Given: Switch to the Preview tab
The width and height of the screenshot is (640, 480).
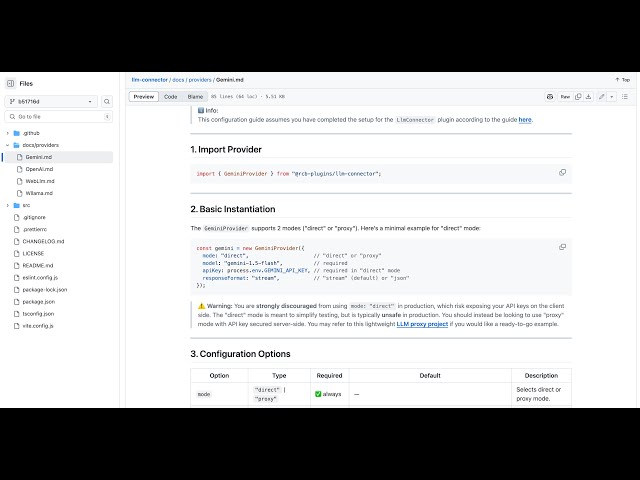Looking at the screenshot, I should point(144,97).
